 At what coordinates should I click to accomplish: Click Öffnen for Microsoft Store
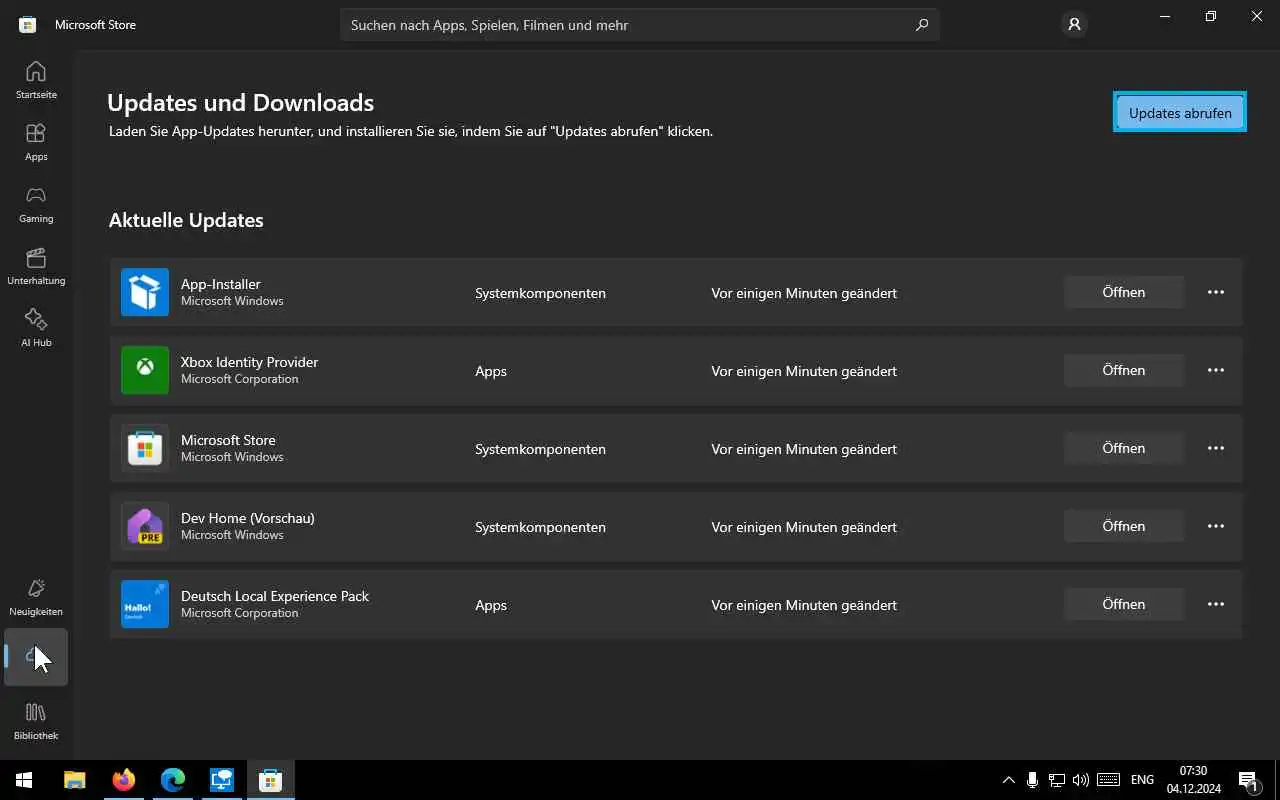[x=1124, y=448]
